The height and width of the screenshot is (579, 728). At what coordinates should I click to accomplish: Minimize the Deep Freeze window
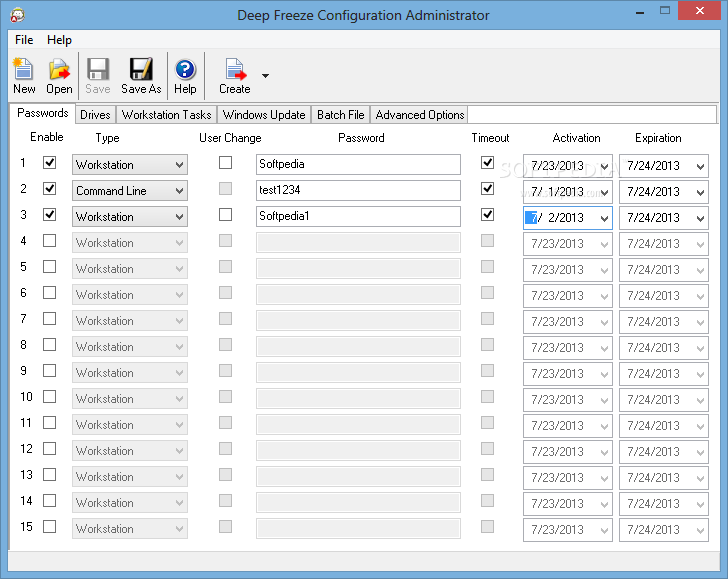(x=640, y=12)
